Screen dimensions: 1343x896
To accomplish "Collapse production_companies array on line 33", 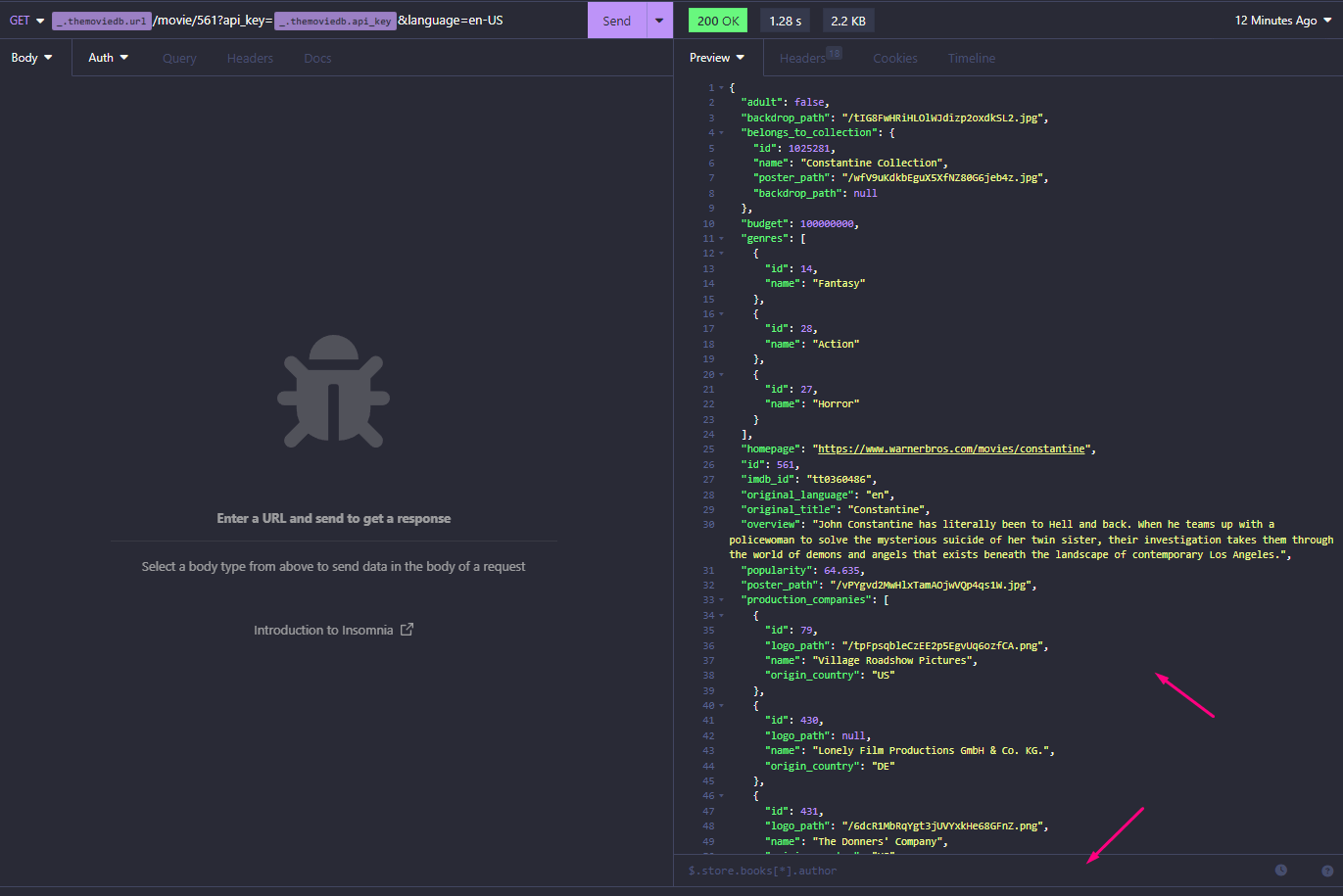I will tap(722, 599).
